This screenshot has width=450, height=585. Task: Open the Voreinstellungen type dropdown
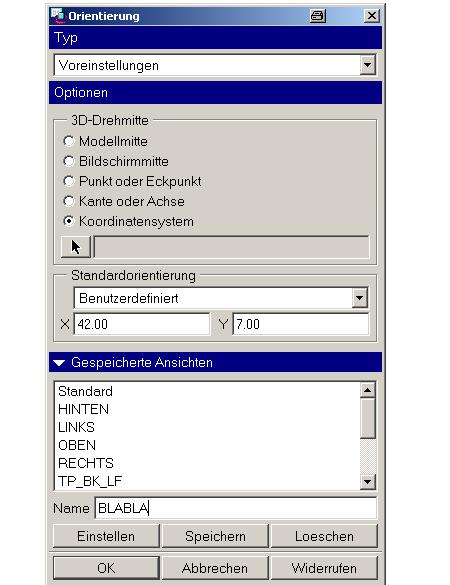click(x=368, y=65)
